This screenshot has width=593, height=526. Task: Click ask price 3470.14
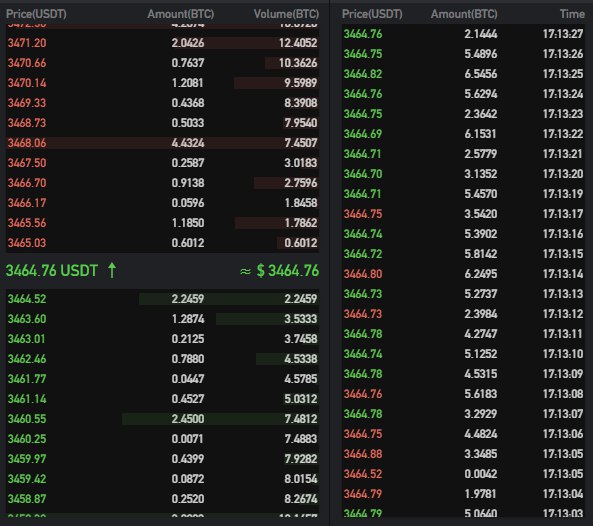27,83
